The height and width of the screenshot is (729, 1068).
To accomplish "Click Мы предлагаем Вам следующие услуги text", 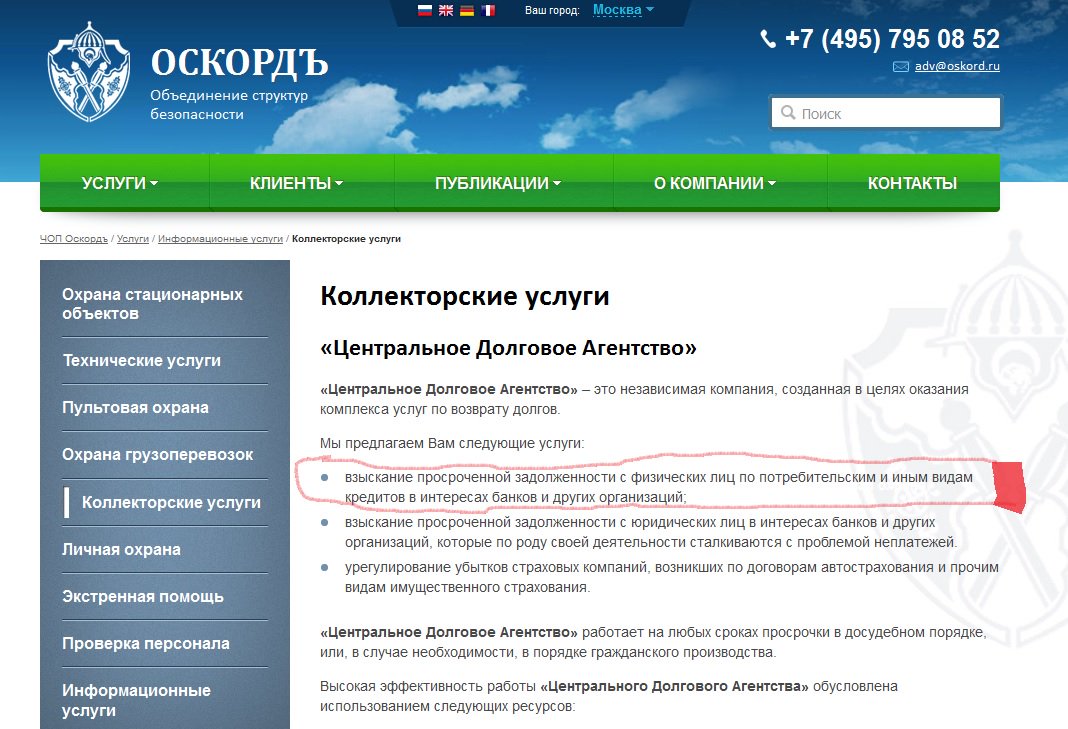I will point(452,443).
